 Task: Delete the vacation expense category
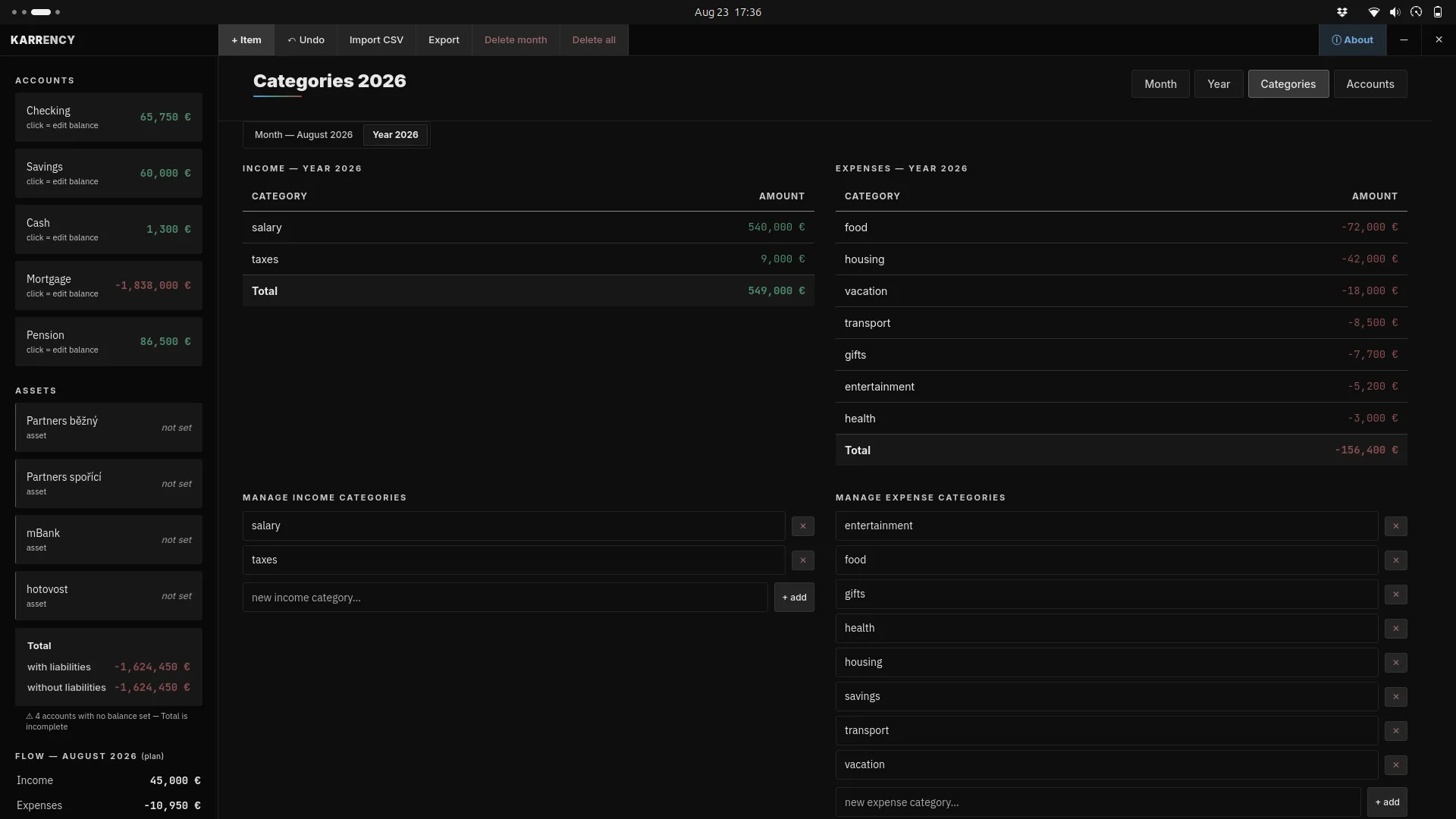point(1395,765)
